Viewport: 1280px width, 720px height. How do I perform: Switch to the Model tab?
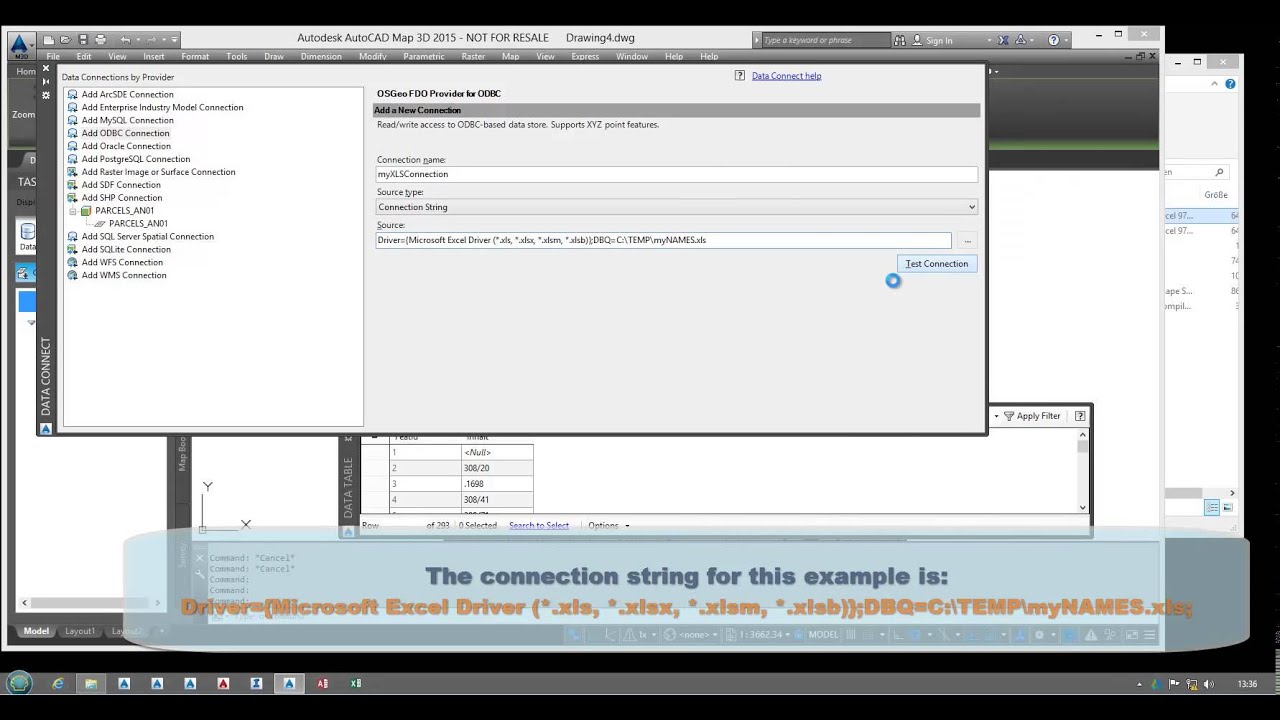click(x=36, y=632)
